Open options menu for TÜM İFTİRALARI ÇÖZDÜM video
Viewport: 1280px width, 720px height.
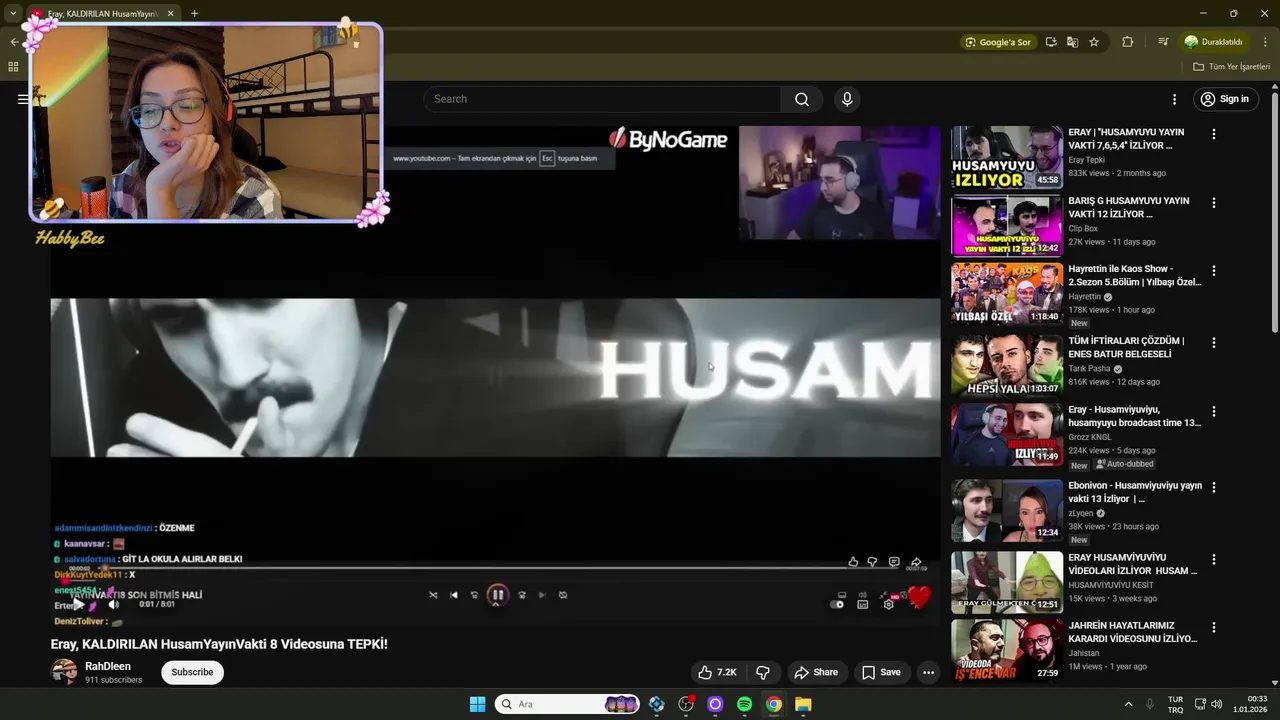(1214, 343)
